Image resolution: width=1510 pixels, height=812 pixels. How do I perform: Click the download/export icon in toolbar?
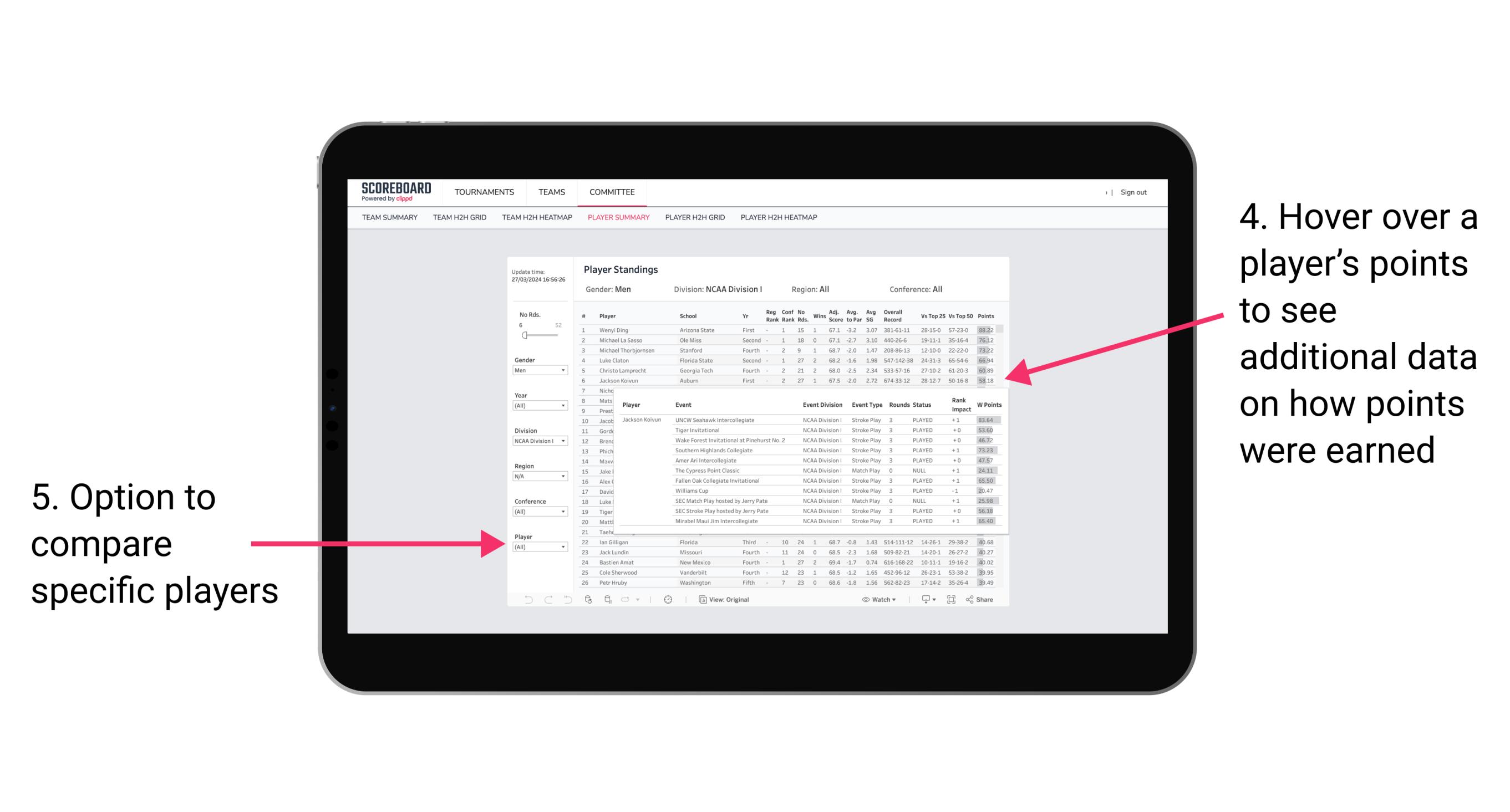[922, 599]
